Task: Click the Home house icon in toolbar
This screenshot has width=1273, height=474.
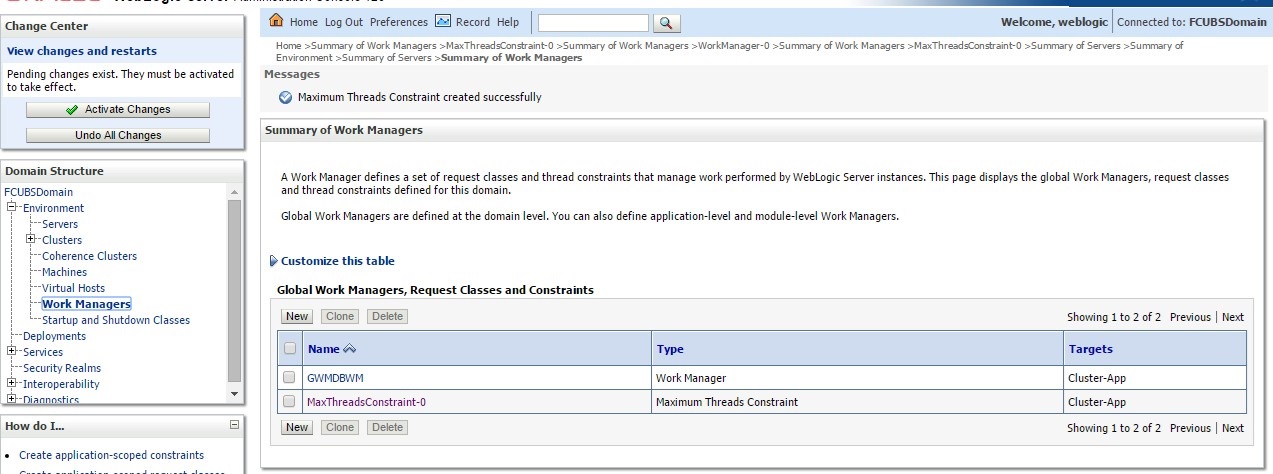Action: 277,21
